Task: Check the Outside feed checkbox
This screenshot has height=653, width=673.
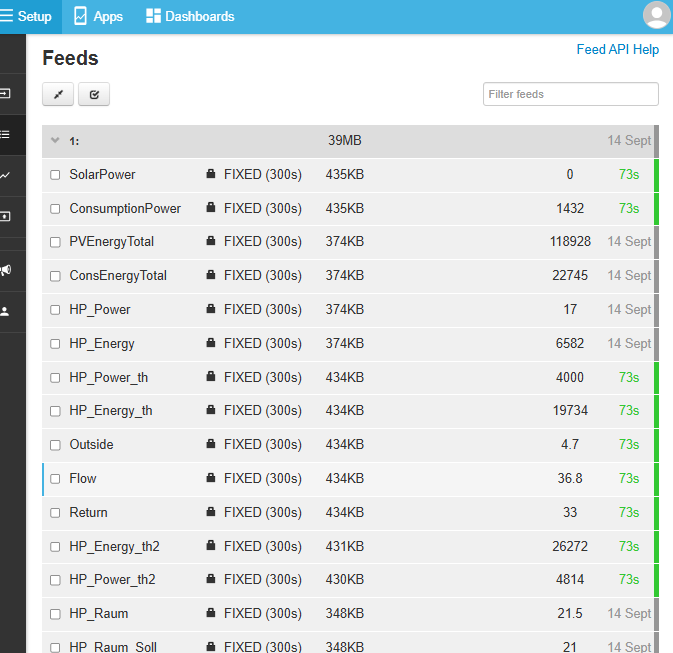Action: (x=56, y=445)
